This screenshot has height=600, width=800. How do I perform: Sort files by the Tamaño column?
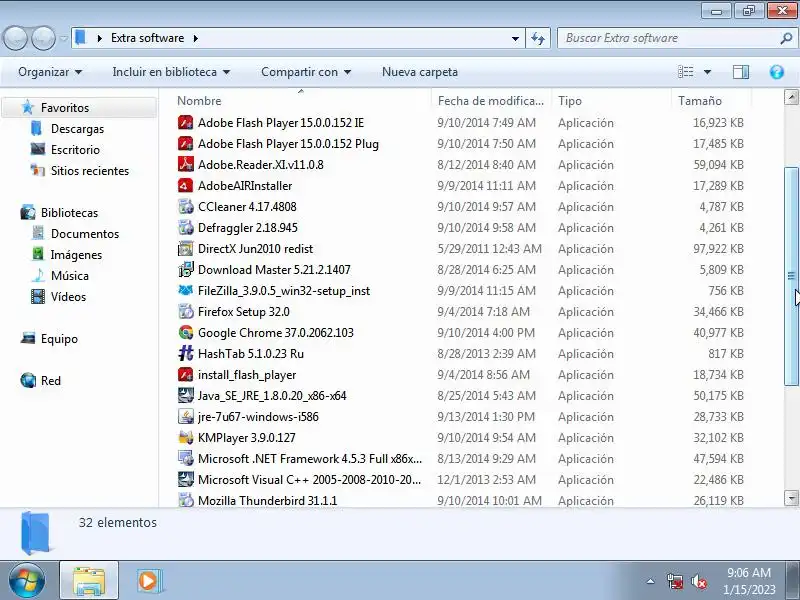click(x=711, y=101)
